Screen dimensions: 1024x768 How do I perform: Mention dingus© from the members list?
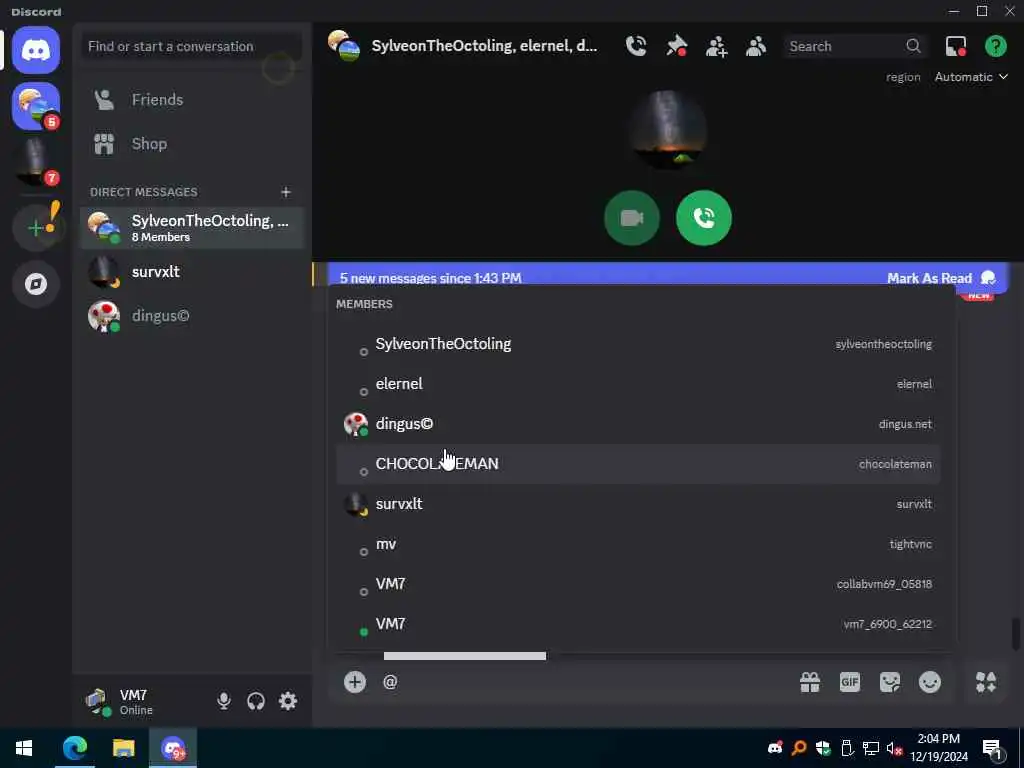638,424
